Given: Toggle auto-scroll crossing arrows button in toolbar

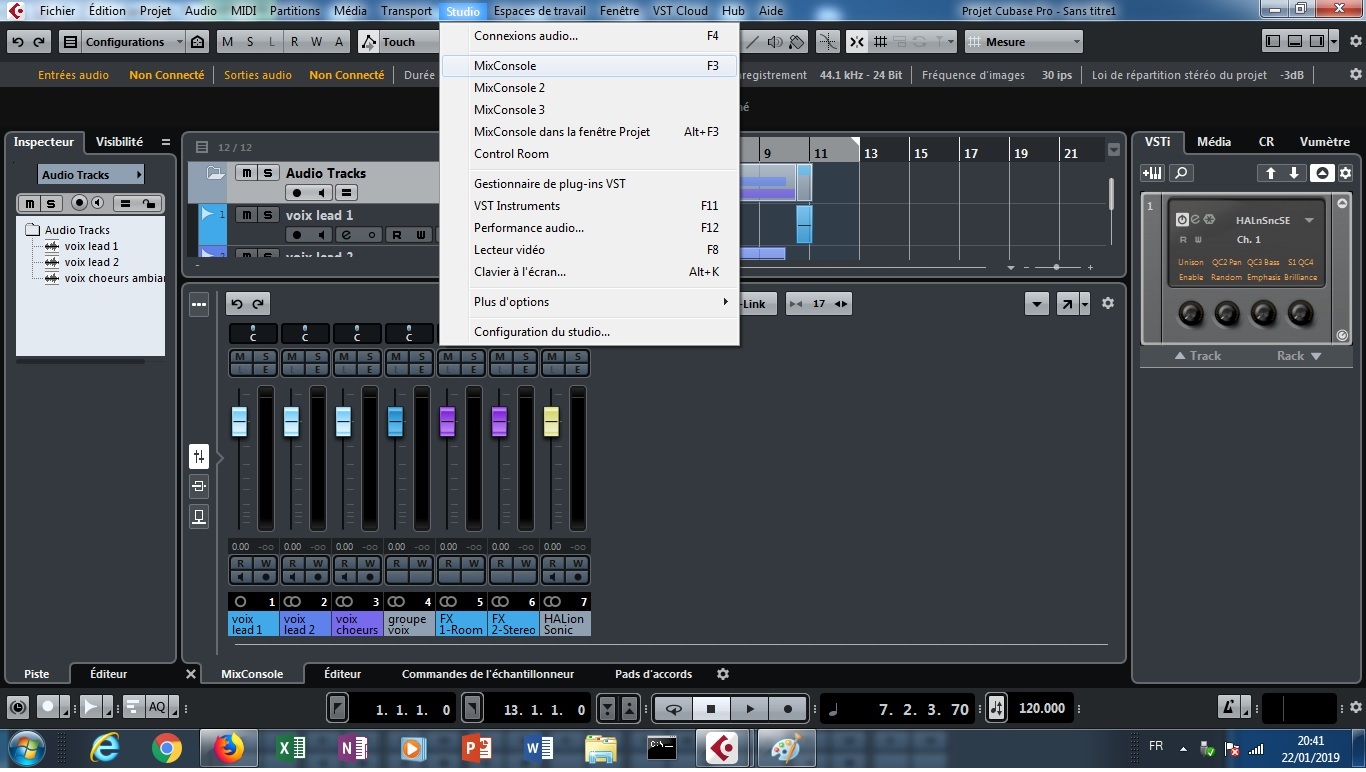Looking at the screenshot, I should [x=857, y=42].
